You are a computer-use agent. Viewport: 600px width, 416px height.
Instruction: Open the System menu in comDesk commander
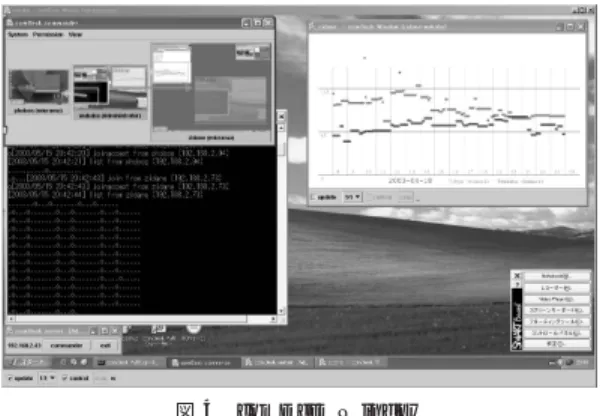tap(18, 34)
